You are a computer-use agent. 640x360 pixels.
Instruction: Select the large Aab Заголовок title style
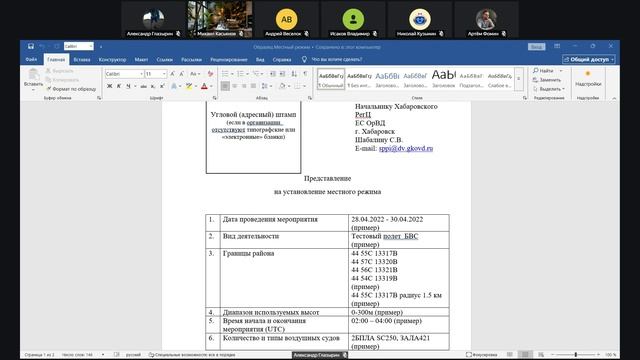[443, 79]
